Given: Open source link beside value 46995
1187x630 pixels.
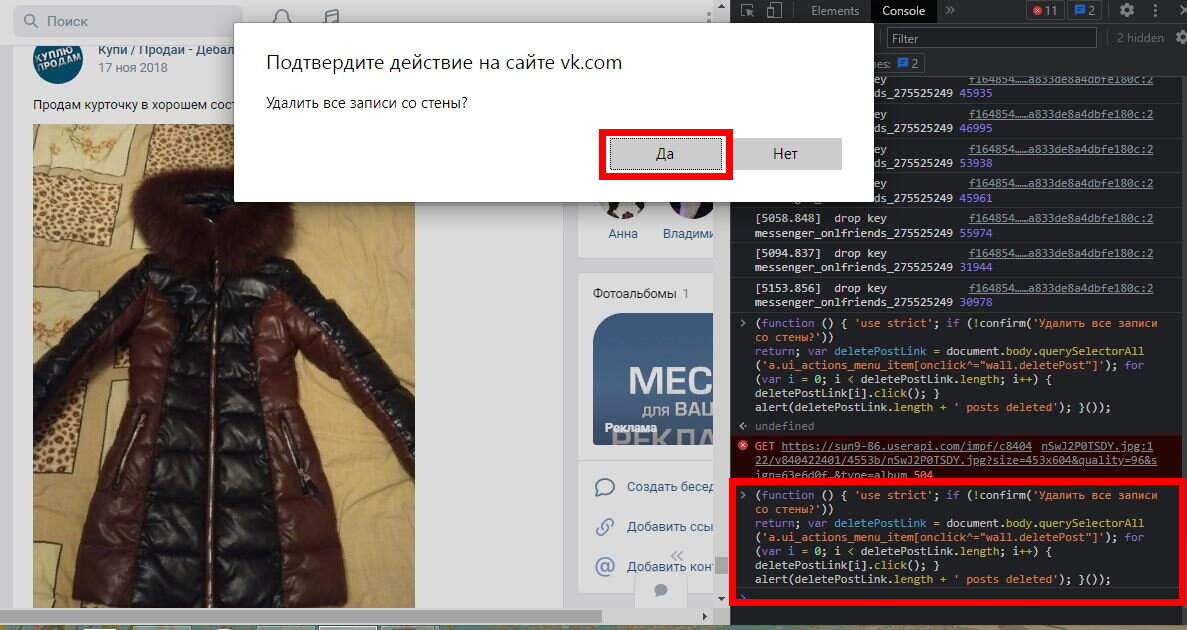Looking at the screenshot, I should 1061,114.
